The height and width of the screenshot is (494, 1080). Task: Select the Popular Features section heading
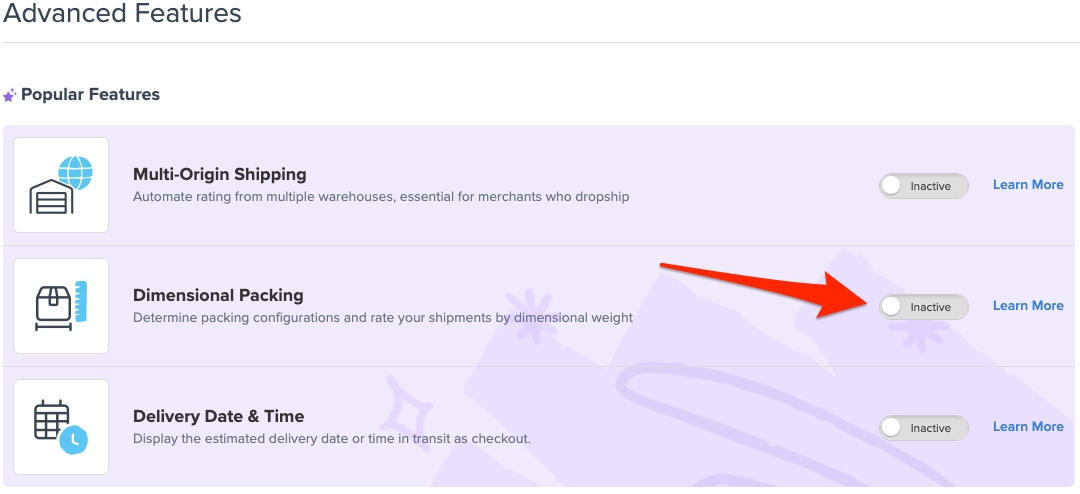[x=90, y=95]
